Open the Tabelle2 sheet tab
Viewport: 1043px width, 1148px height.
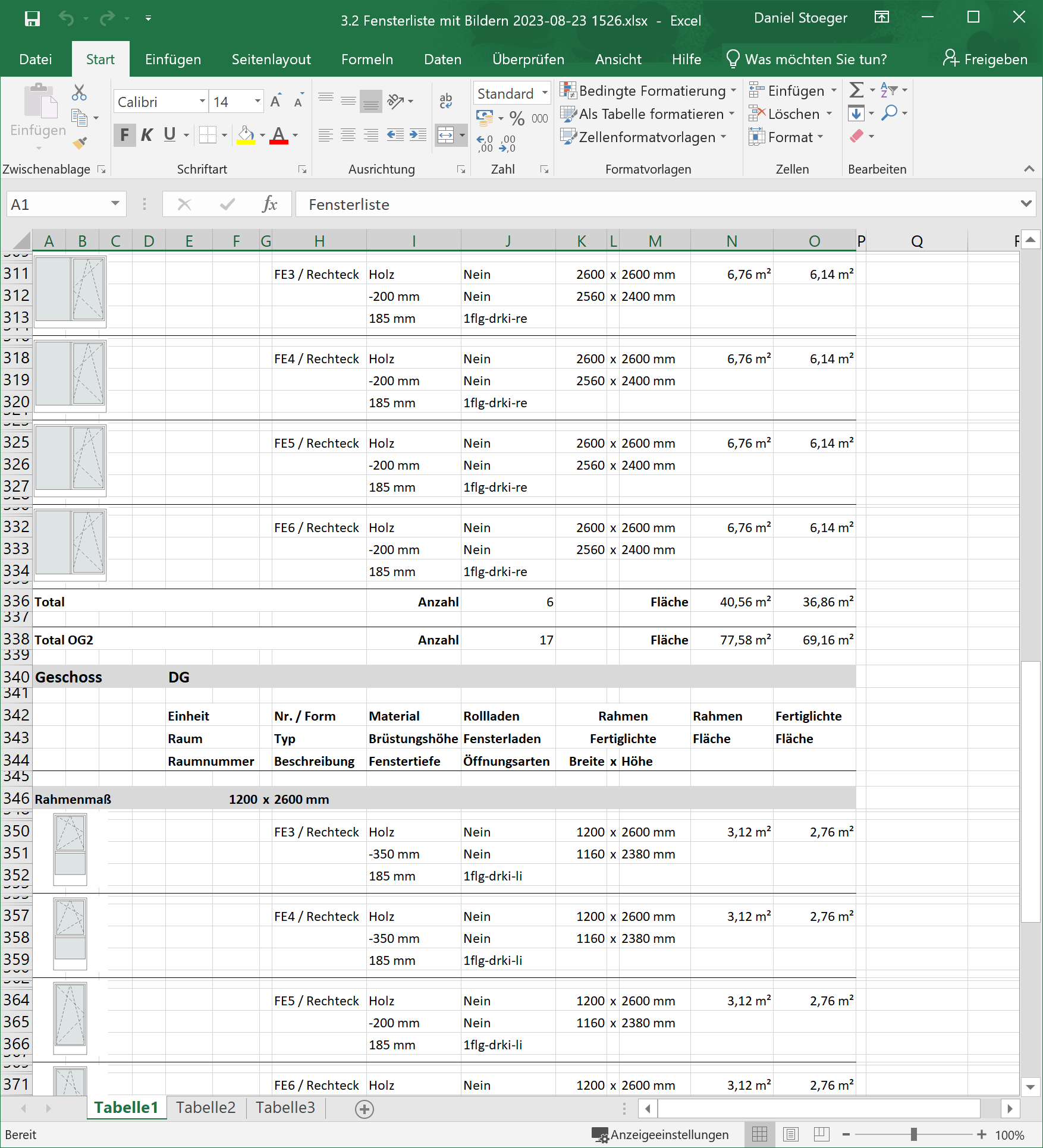tap(206, 1108)
